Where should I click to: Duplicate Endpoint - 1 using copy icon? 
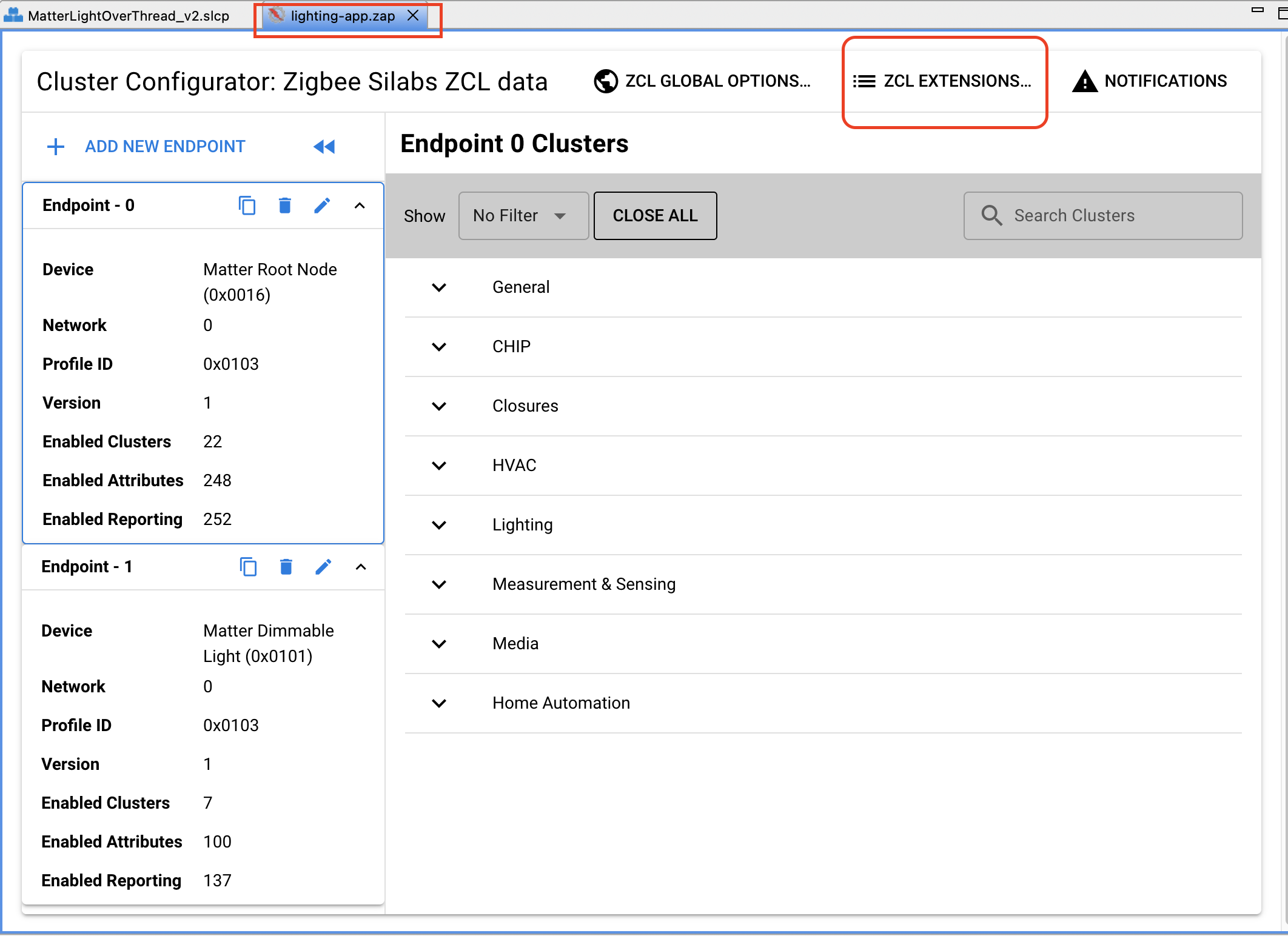coord(248,567)
